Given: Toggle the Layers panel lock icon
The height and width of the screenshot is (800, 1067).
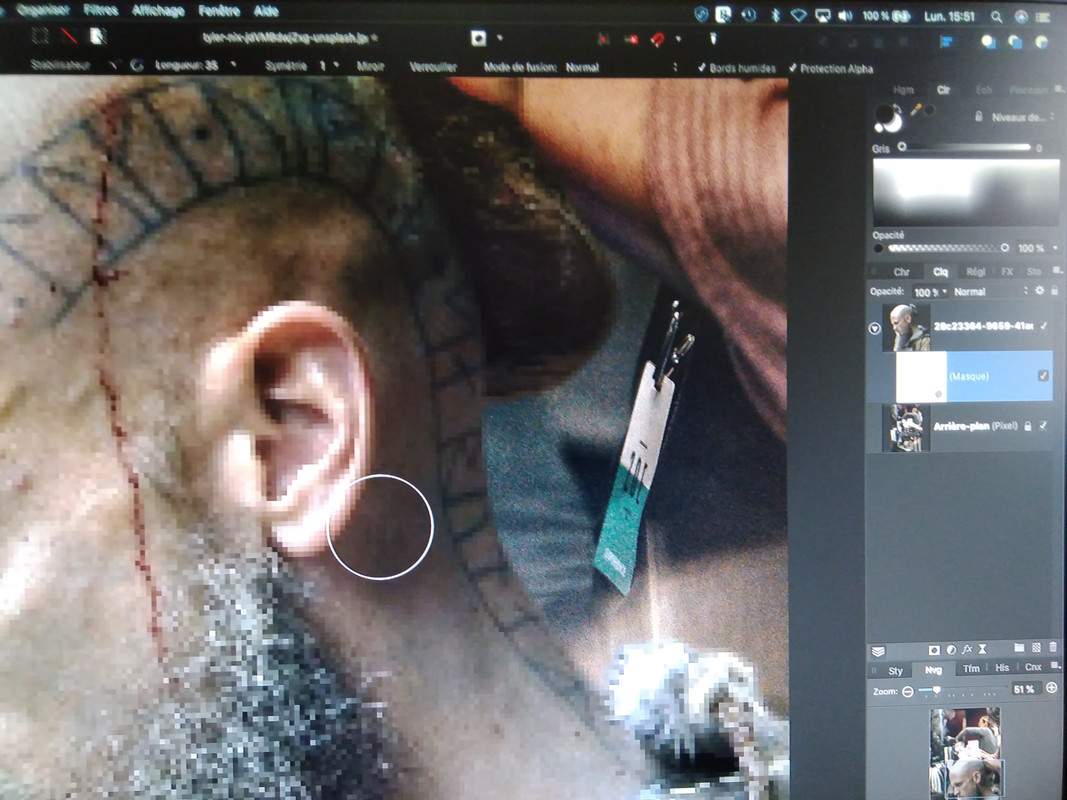Looking at the screenshot, I should coord(1054,290).
